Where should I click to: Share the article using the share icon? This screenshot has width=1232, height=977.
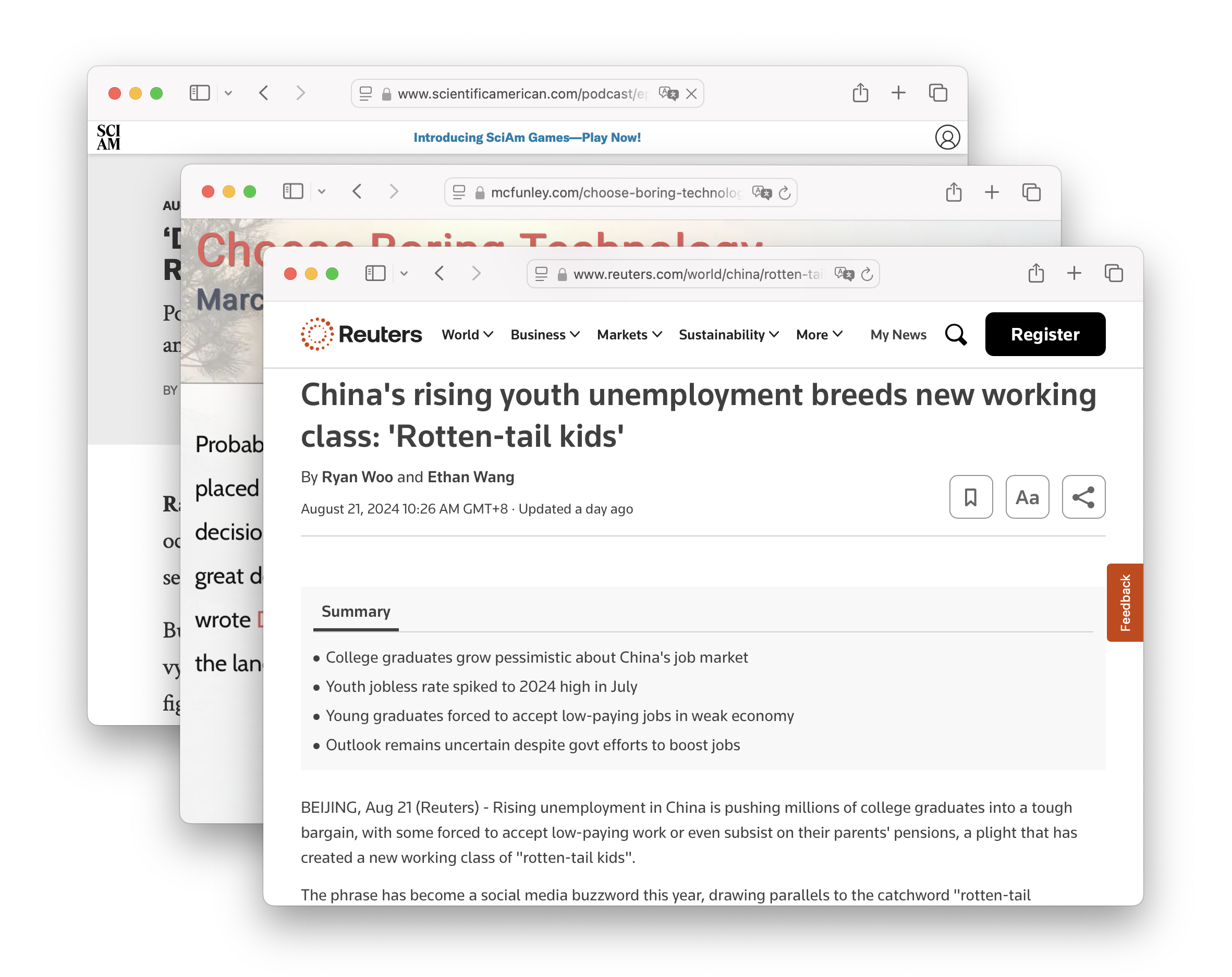[1083, 497]
